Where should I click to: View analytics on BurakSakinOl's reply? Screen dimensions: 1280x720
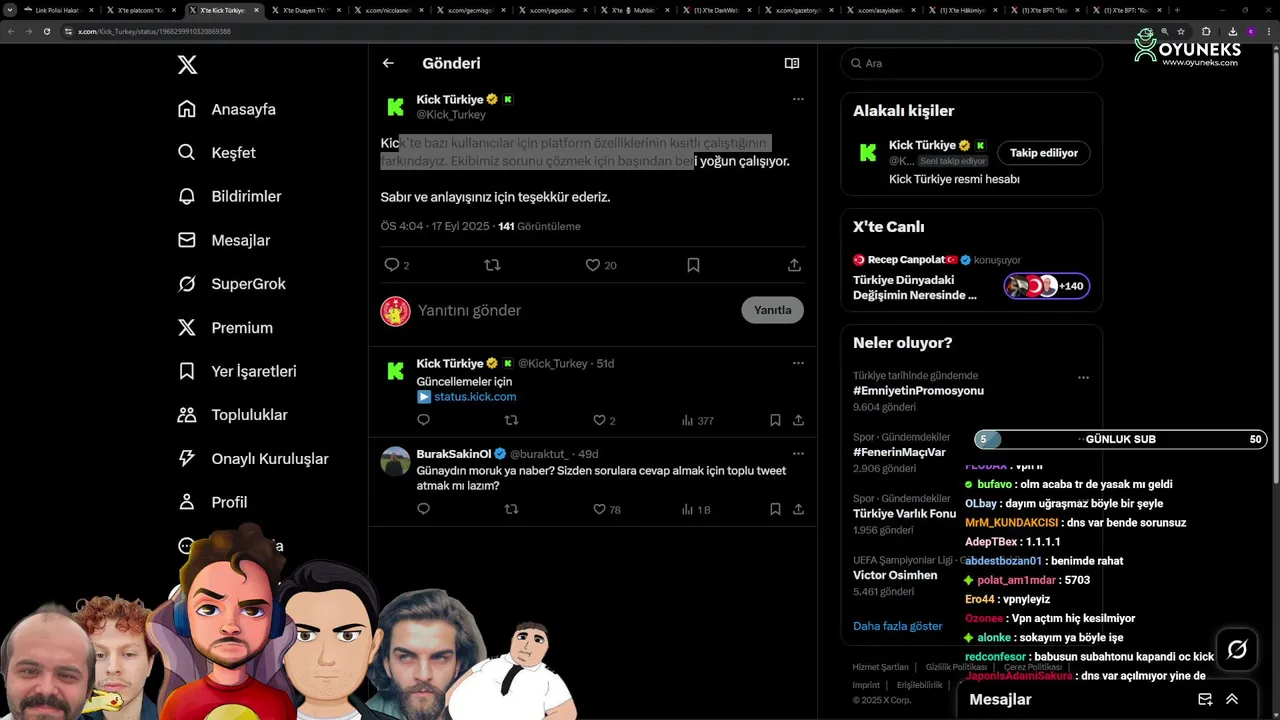coord(696,509)
